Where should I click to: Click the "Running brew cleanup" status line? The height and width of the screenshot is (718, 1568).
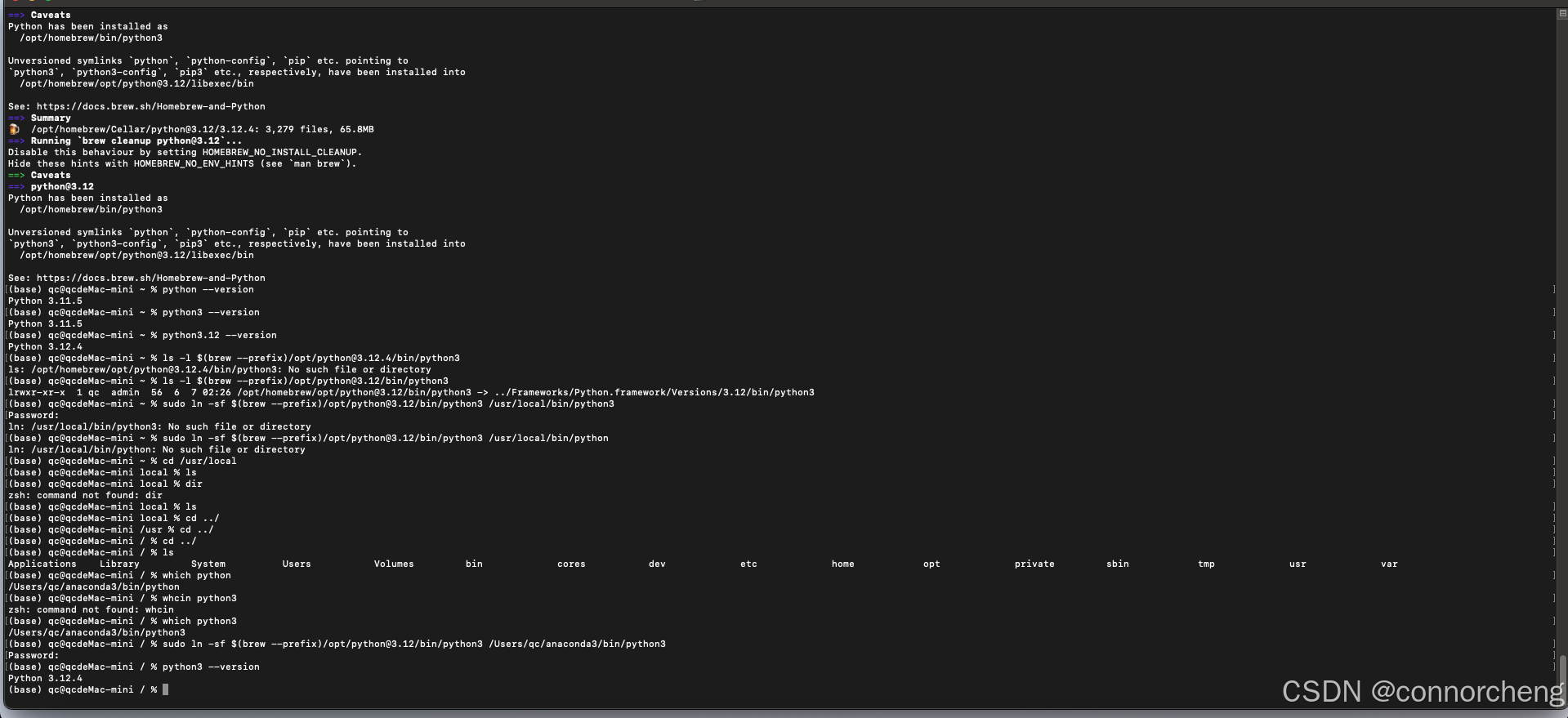tap(136, 141)
